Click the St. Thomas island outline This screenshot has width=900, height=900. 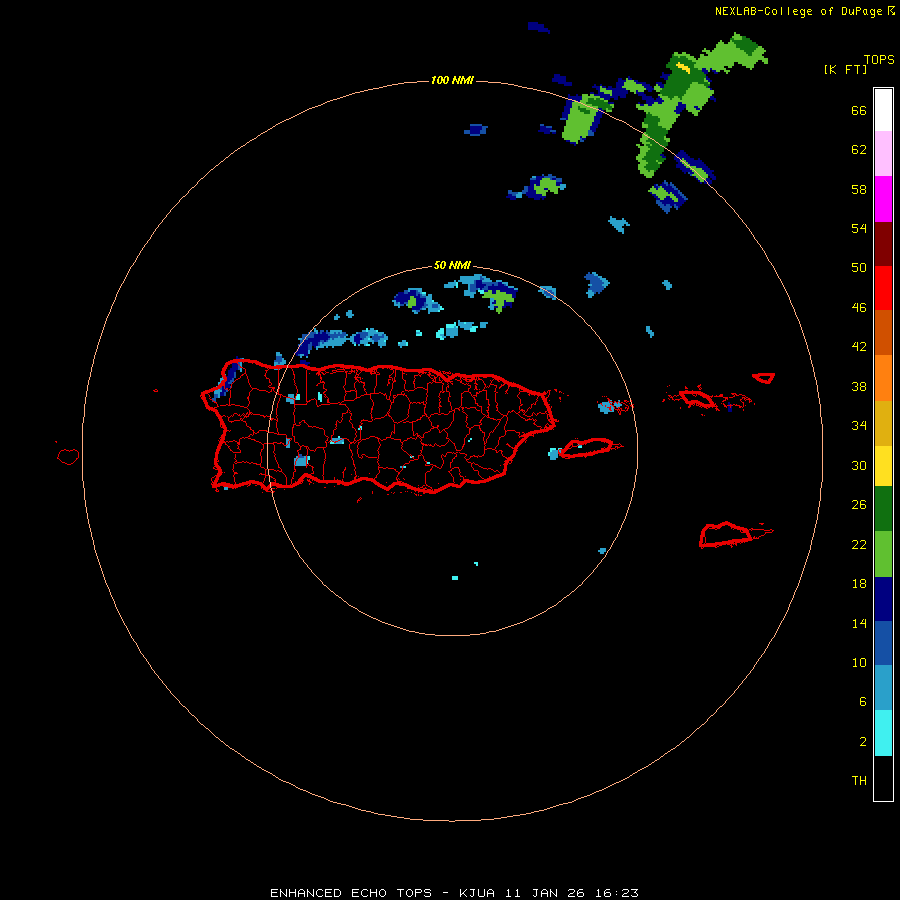(697, 398)
